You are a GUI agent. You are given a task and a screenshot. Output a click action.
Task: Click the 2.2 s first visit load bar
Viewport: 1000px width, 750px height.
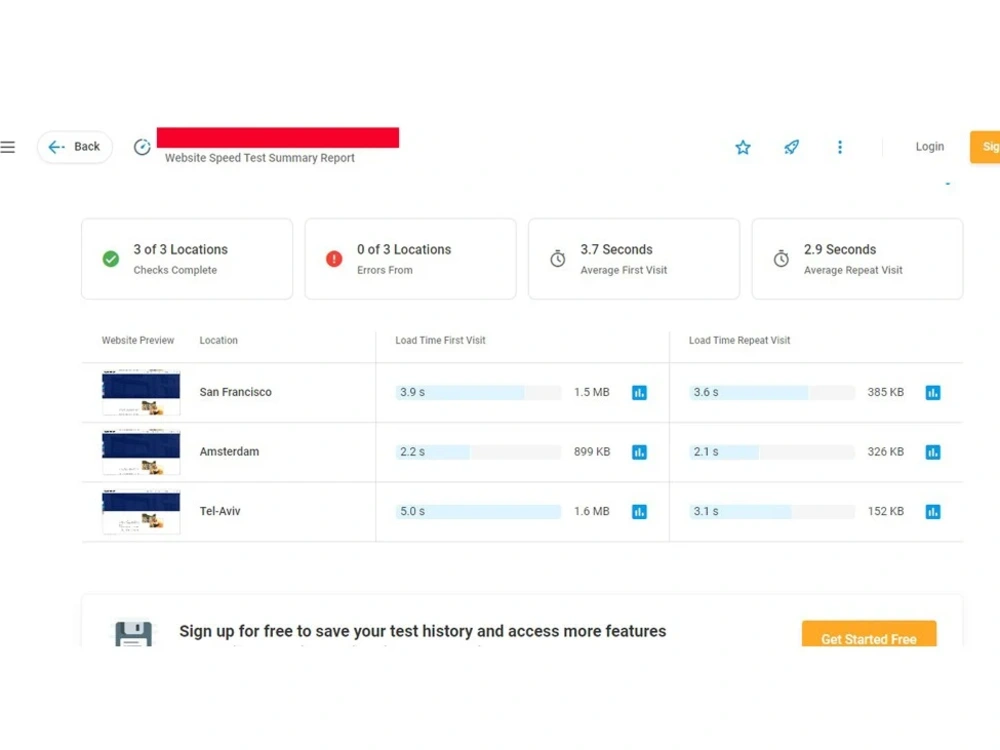(478, 452)
